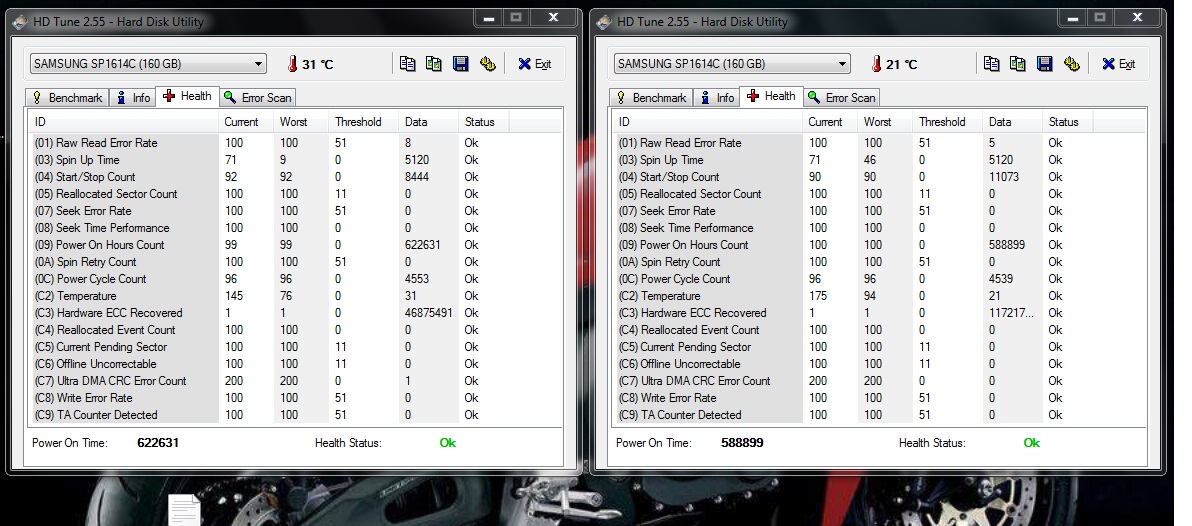Switch to Benchmark tab in 31 °C window

67,97
